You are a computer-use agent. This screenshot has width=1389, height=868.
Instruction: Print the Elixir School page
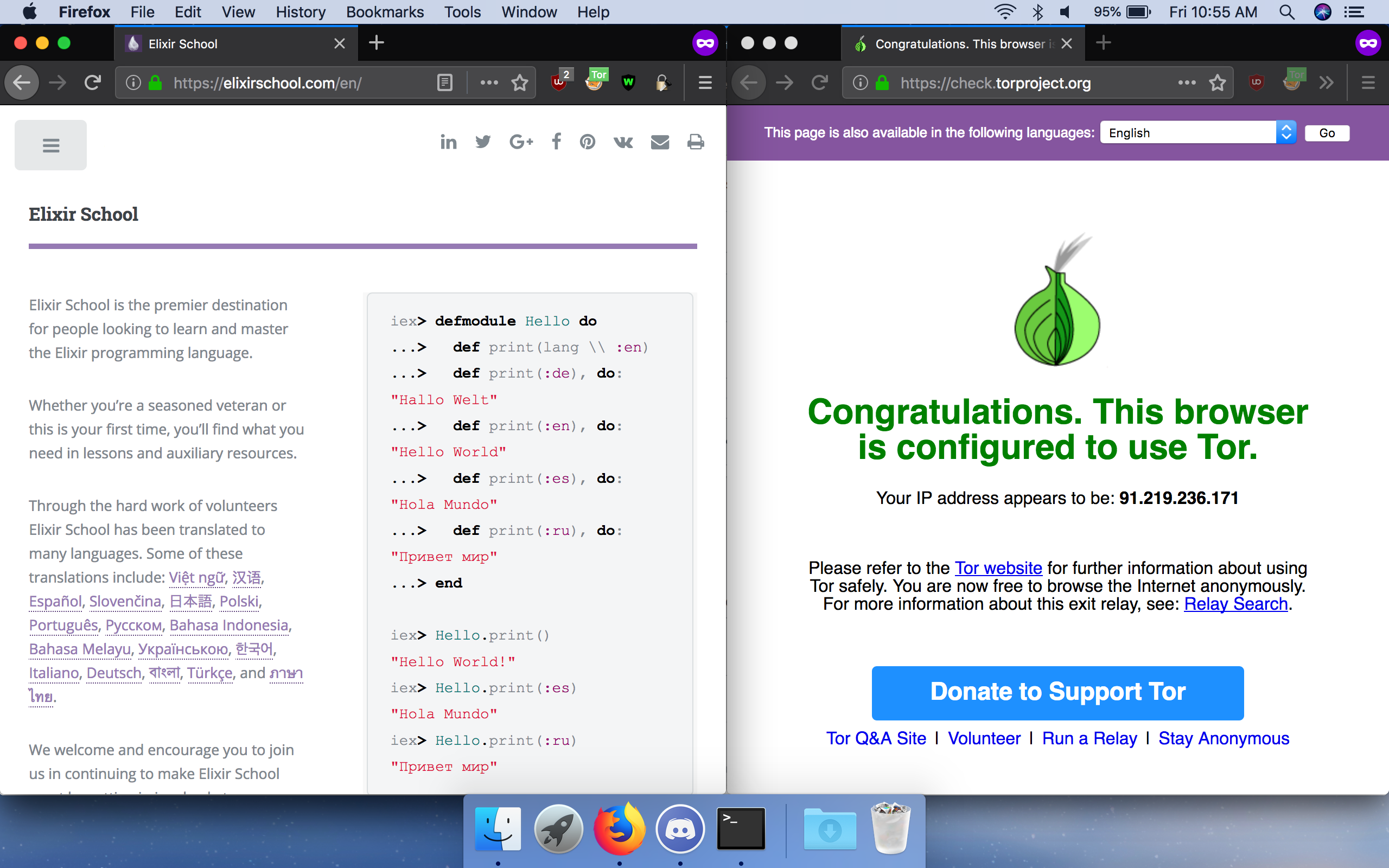(696, 142)
